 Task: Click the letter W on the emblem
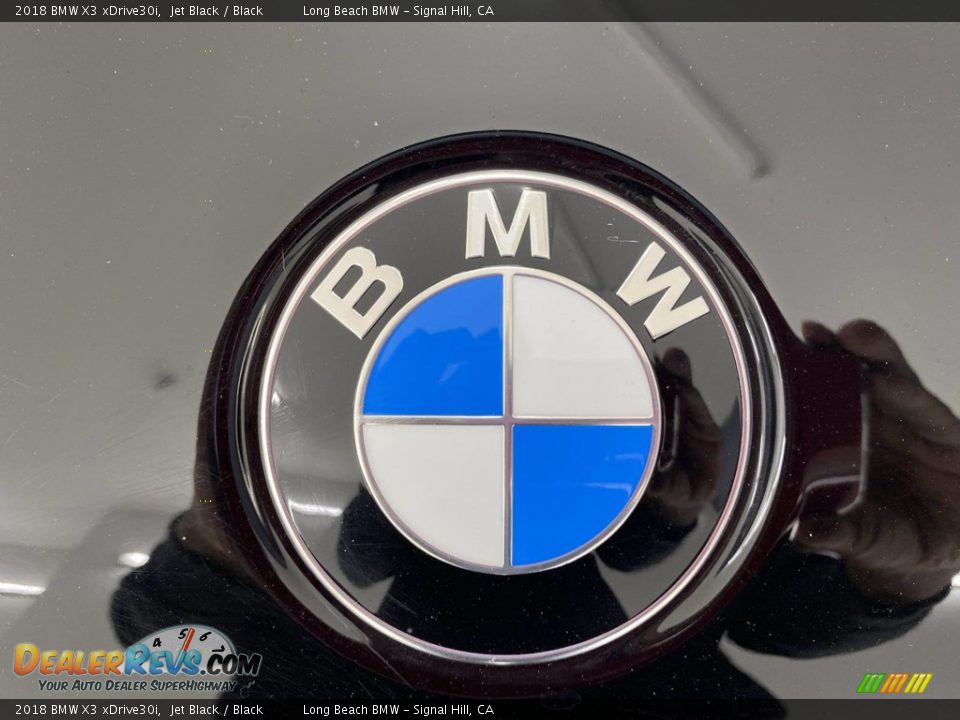[x=664, y=290]
